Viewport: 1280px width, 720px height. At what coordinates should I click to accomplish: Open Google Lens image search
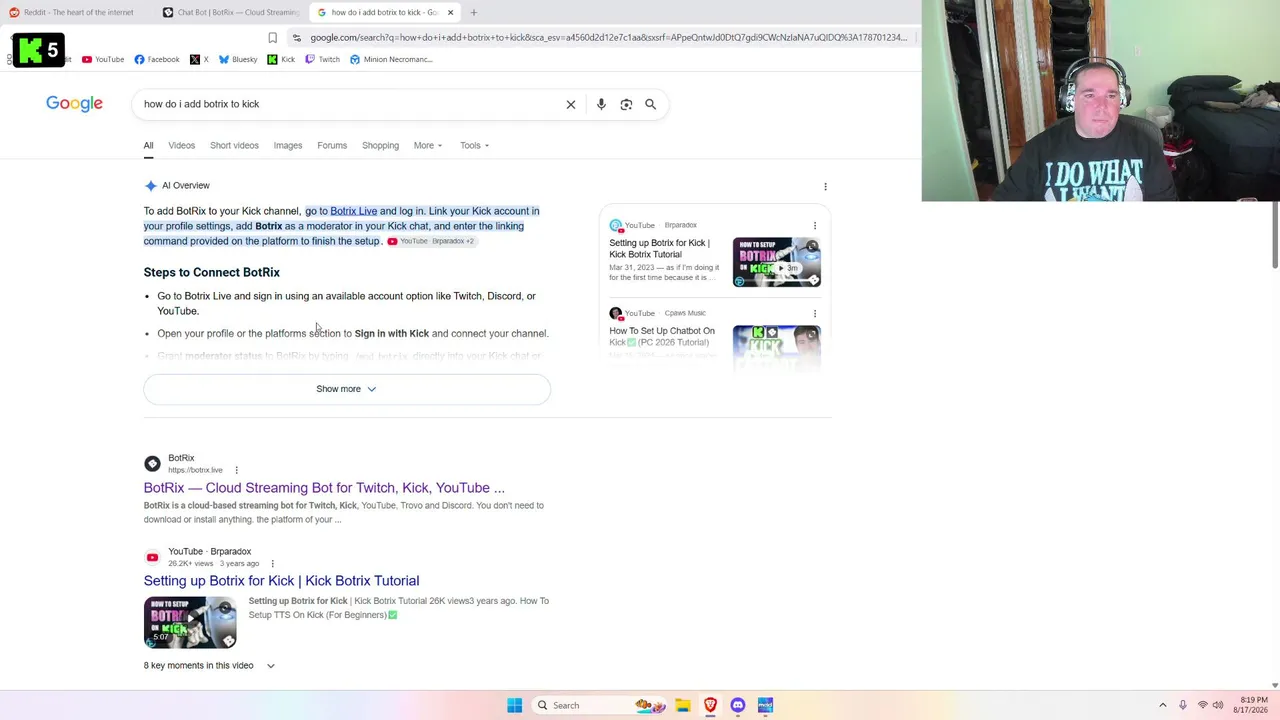(x=626, y=104)
